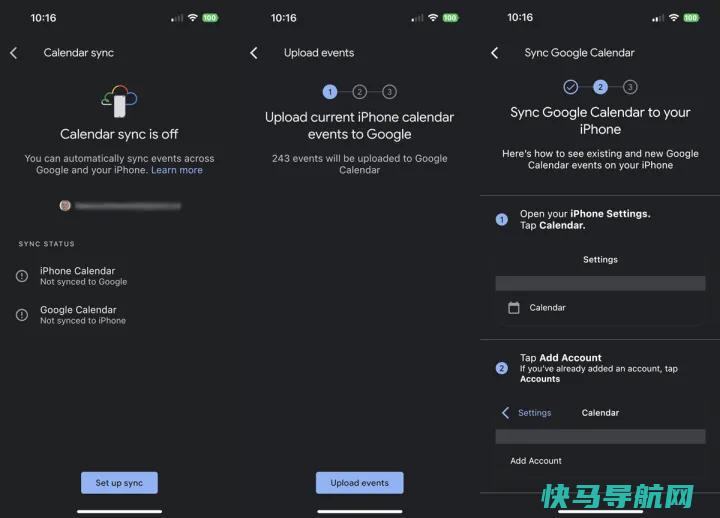The image size is (720, 518).
Task: Tap step 3 indicator on Upload events
Action: [389, 92]
